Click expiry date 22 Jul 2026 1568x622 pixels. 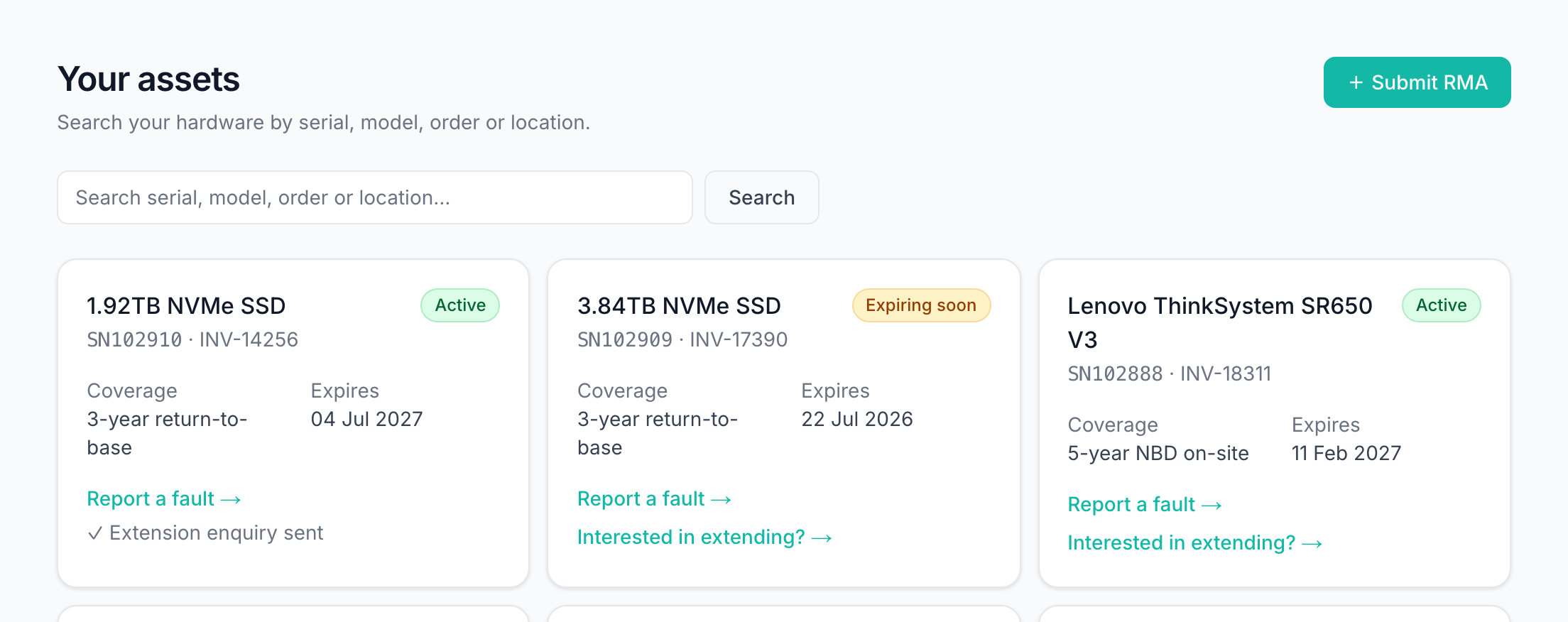(857, 419)
